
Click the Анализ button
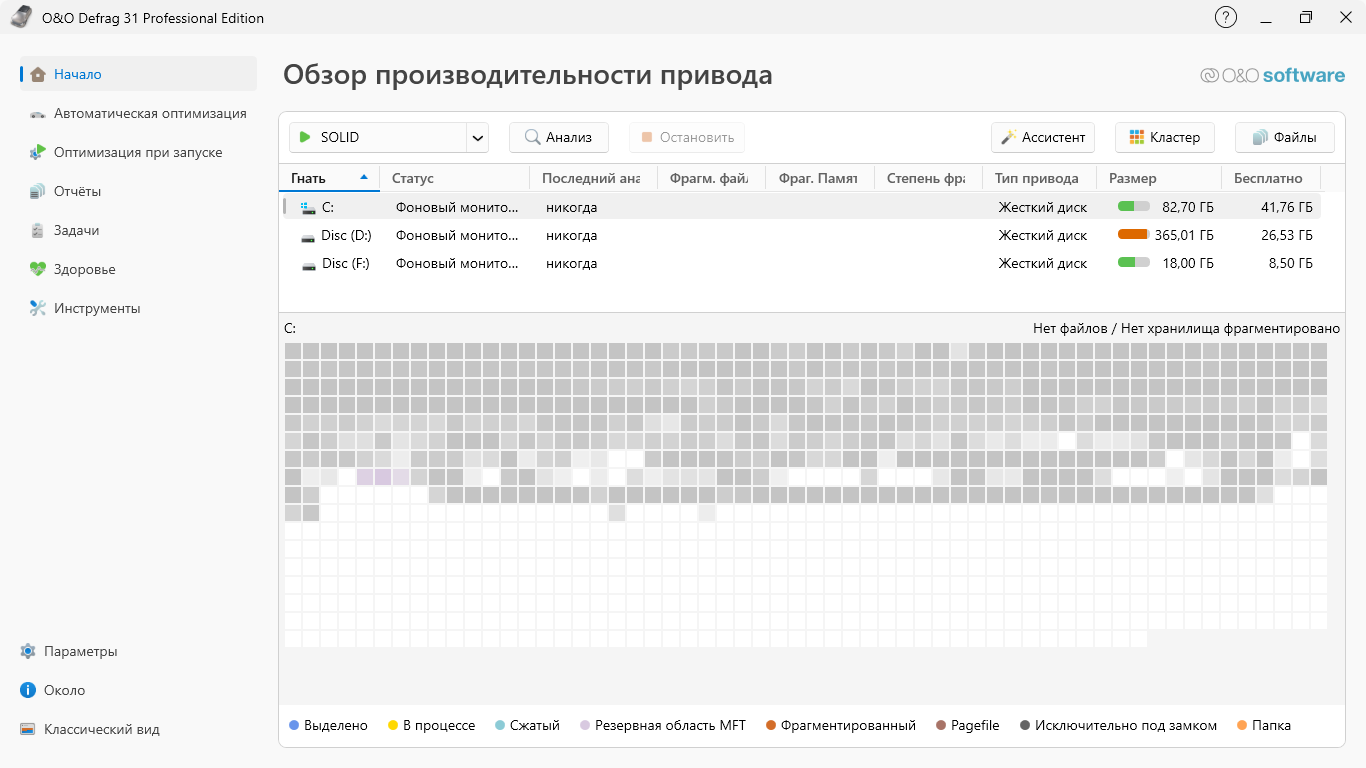pyautogui.click(x=559, y=137)
